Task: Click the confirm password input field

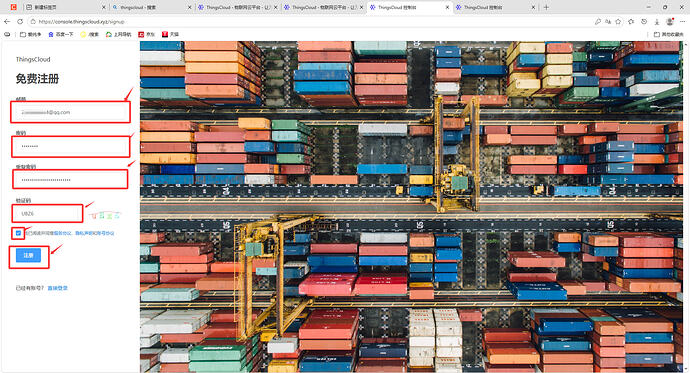Action: coord(70,179)
